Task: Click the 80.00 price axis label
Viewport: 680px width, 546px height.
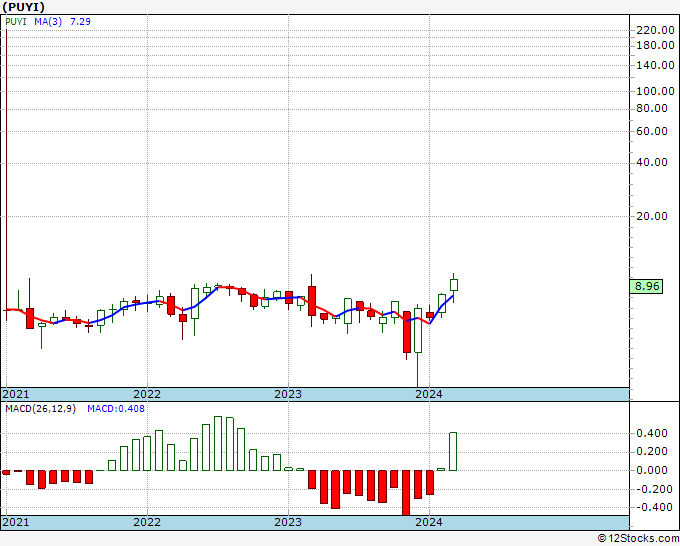Action: (651, 108)
